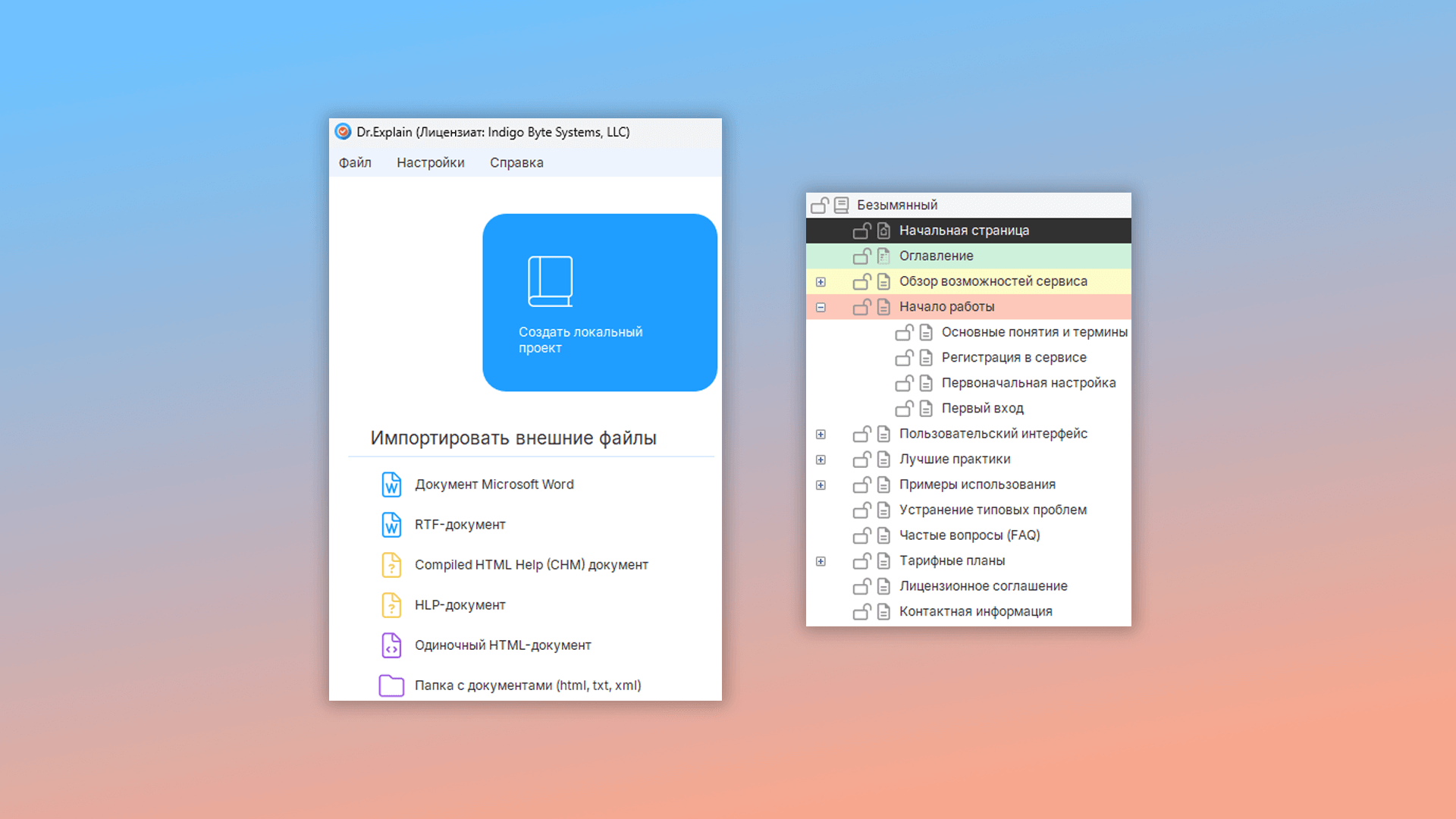This screenshot has height=819, width=1456.
Task: Open the Файл menu
Action: pyautogui.click(x=355, y=163)
